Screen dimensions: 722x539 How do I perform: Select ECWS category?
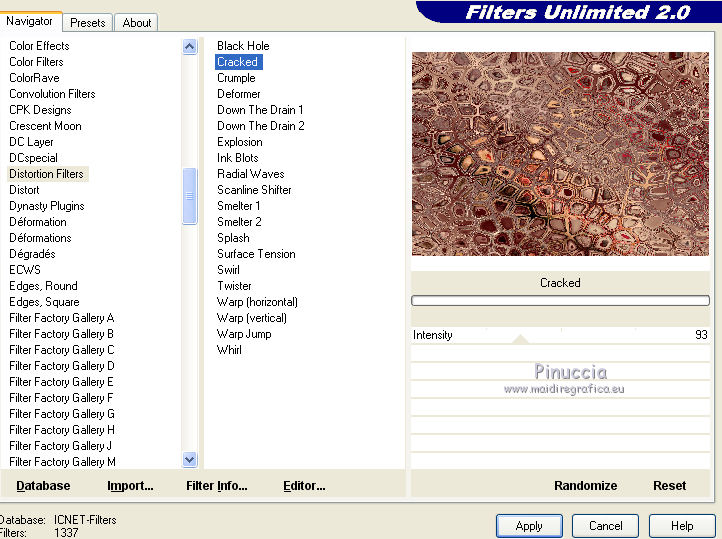pyautogui.click(x=25, y=270)
